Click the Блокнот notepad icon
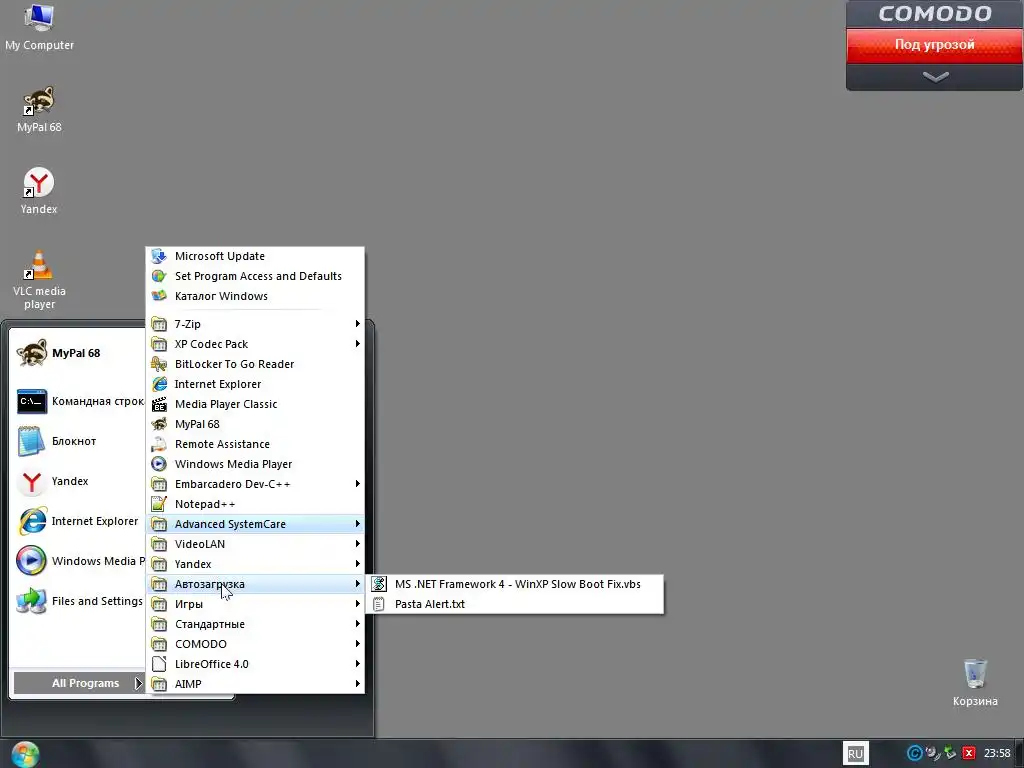The height and width of the screenshot is (768, 1024). coord(31,441)
